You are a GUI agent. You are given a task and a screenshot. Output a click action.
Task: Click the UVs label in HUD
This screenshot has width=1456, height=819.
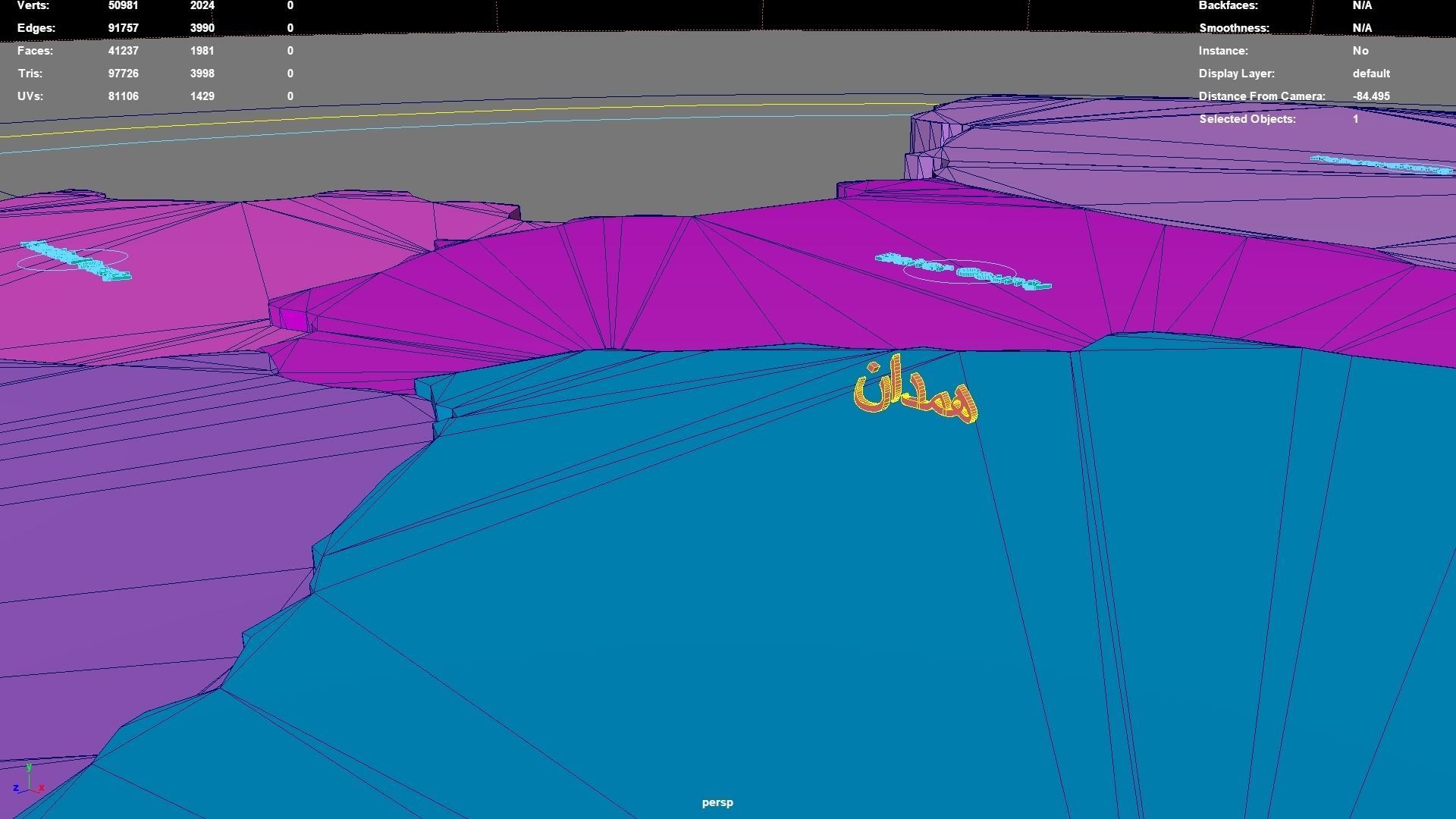click(30, 96)
